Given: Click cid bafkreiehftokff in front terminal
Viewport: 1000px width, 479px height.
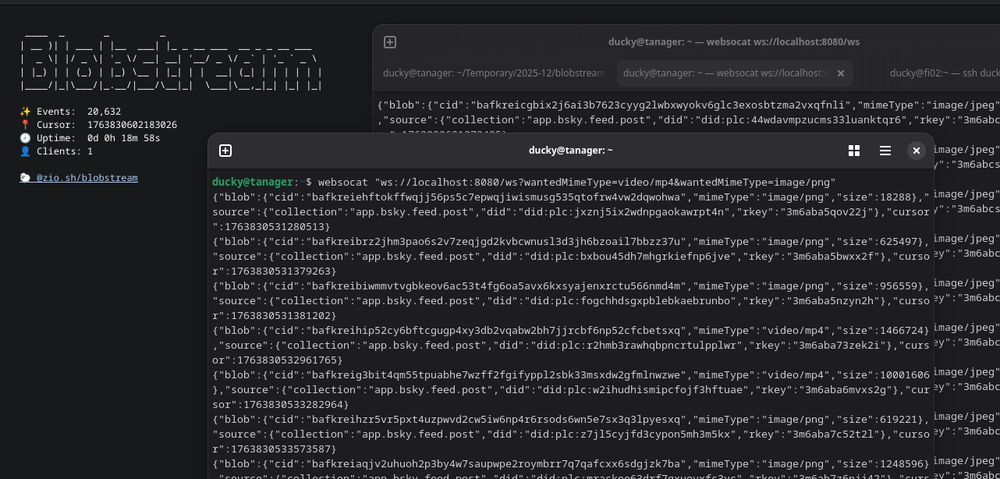Looking at the screenshot, I should (x=498, y=197).
